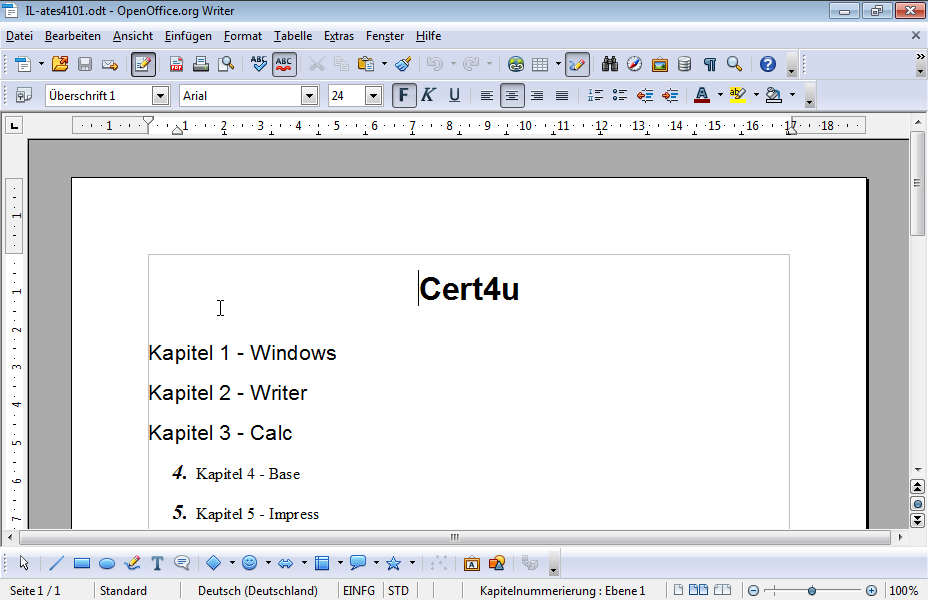This screenshot has height=600, width=928.
Task: Expand the Table insert dropdown arrow
Action: [558, 64]
